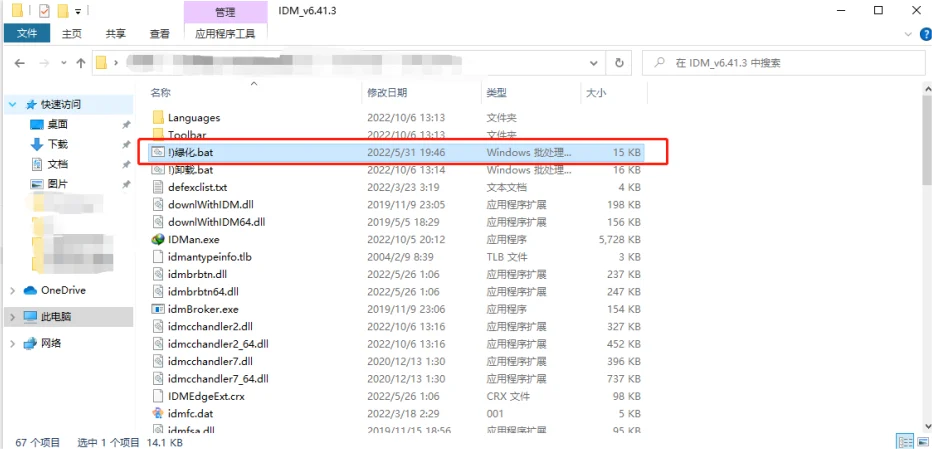The height and width of the screenshot is (449, 932).
Task: Refresh the current folder view
Action: coord(619,63)
